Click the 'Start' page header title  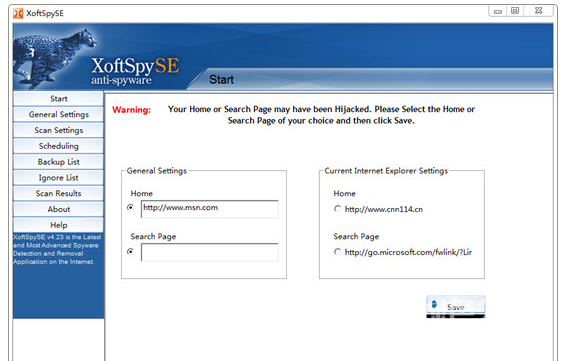tap(222, 79)
